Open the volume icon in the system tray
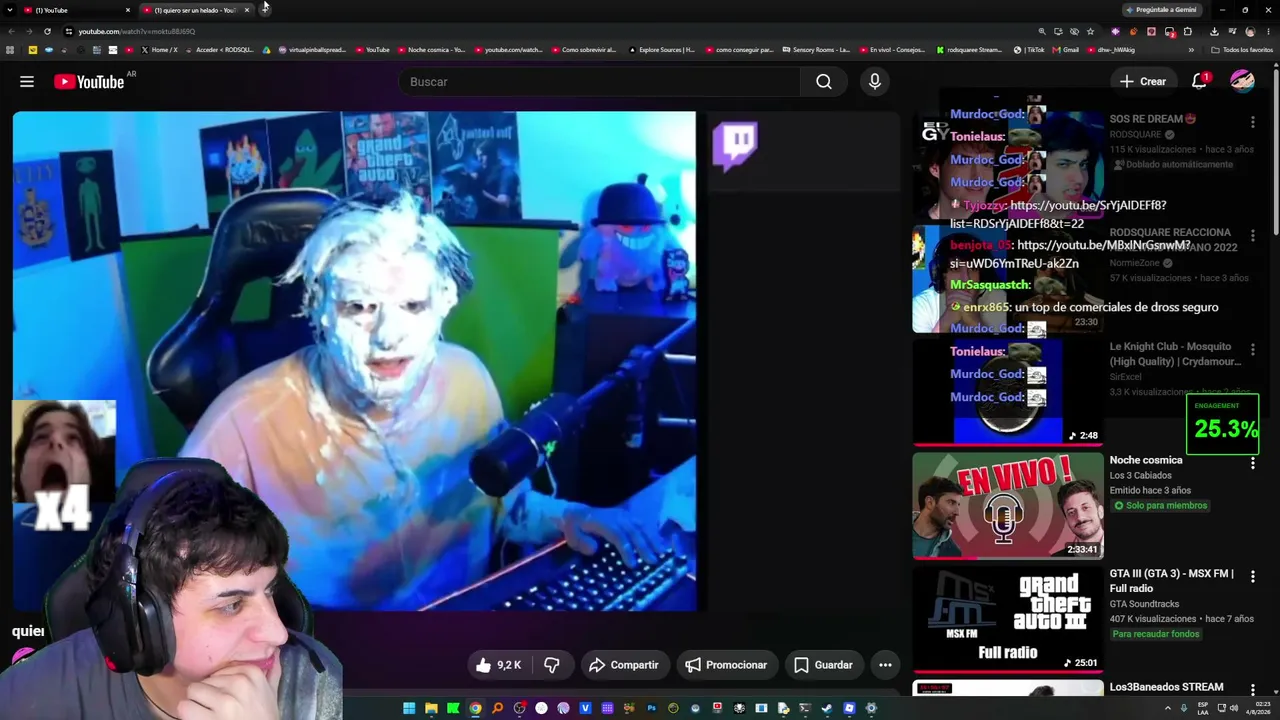This screenshot has width=1280, height=720. [x=1233, y=709]
